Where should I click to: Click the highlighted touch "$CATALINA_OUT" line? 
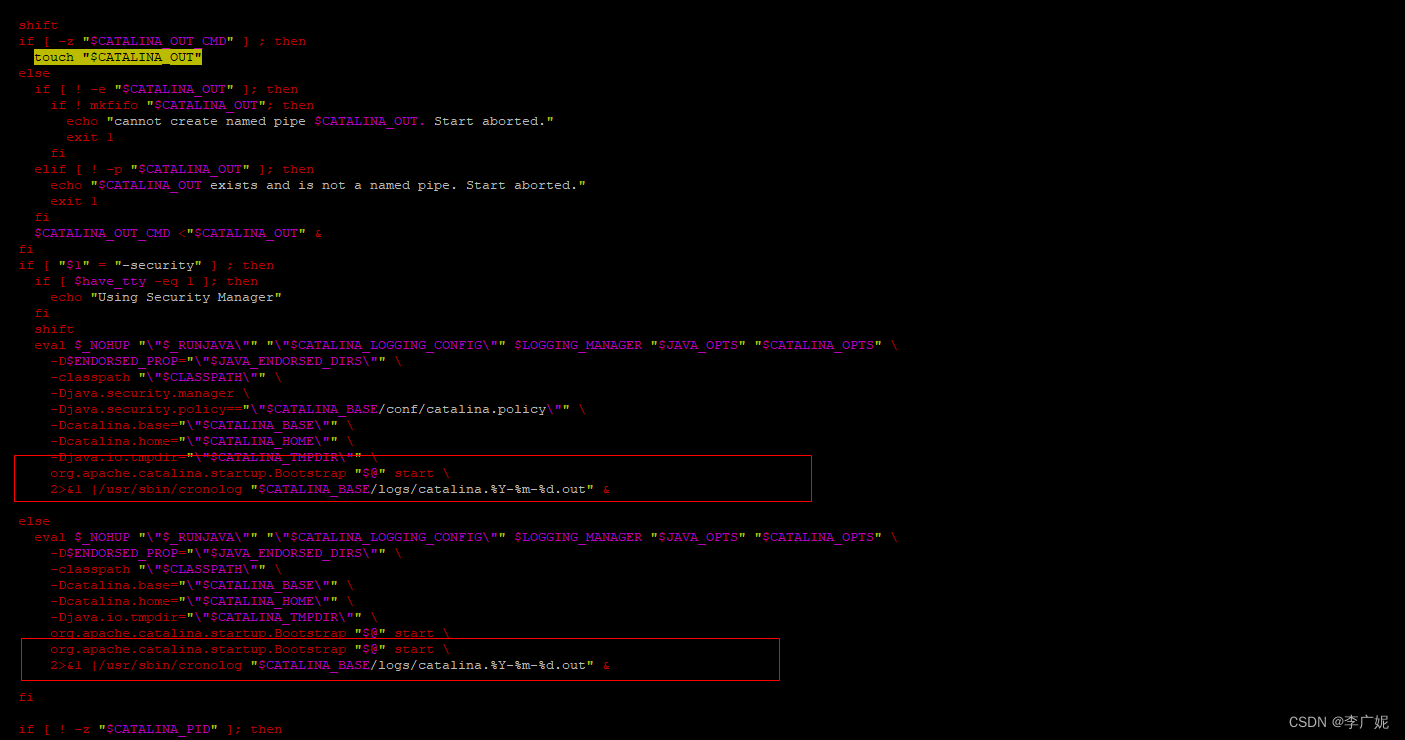click(x=118, y=57)
